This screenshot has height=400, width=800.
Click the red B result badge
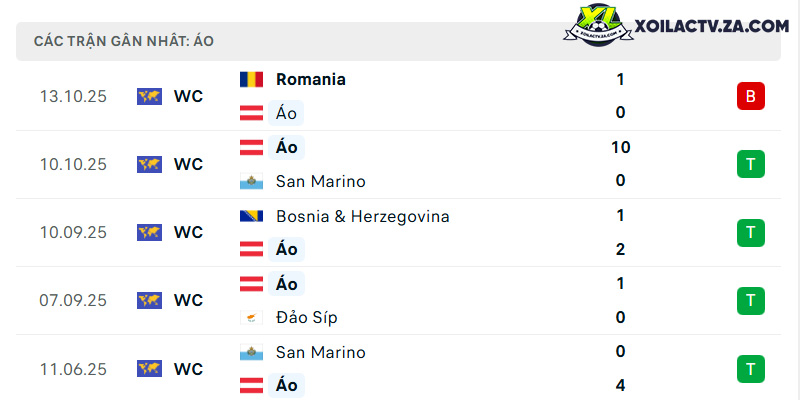(x=751, y=96)
